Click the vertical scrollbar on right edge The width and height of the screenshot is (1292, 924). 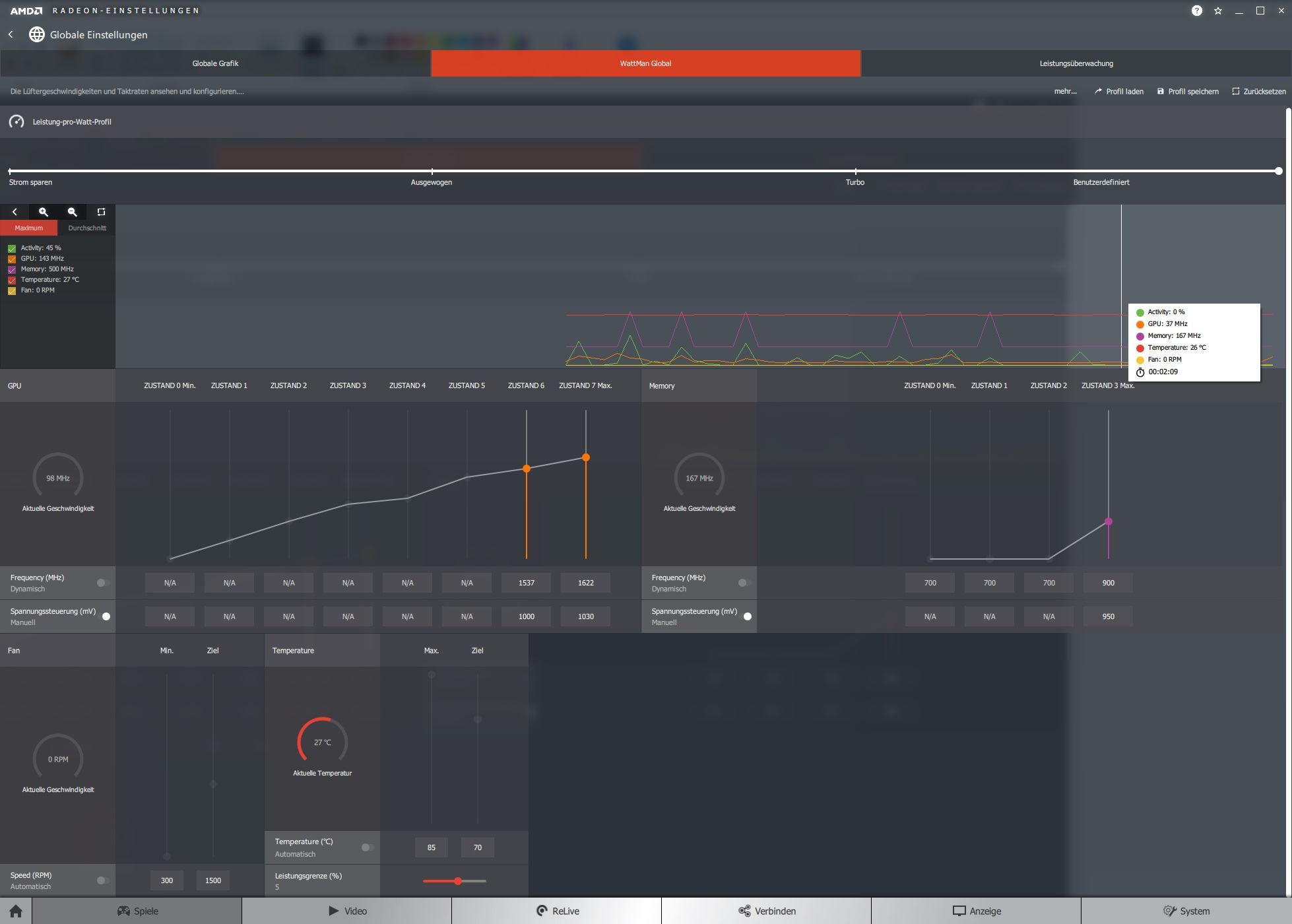coord(1289,502)
